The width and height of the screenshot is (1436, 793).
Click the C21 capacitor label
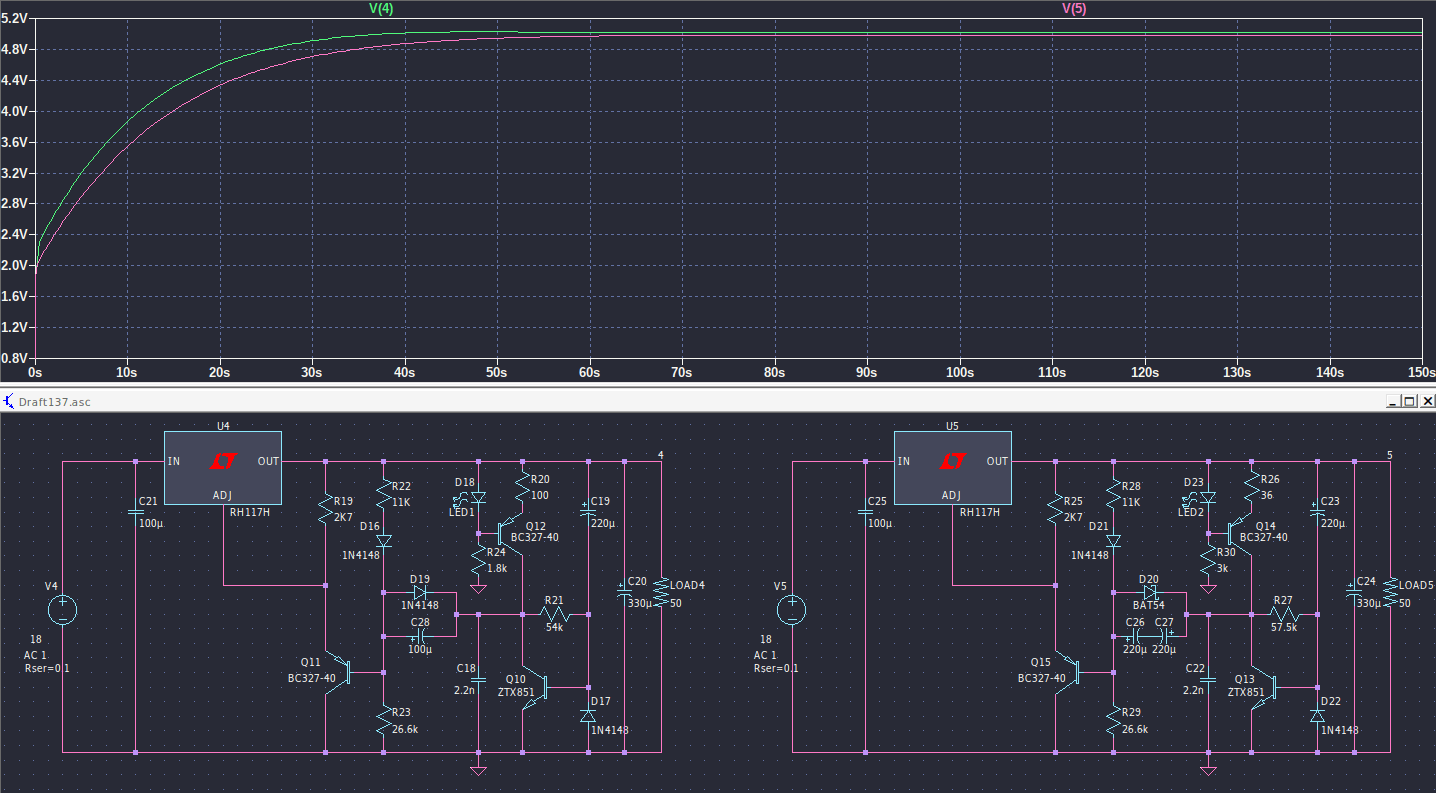point(148,501)
